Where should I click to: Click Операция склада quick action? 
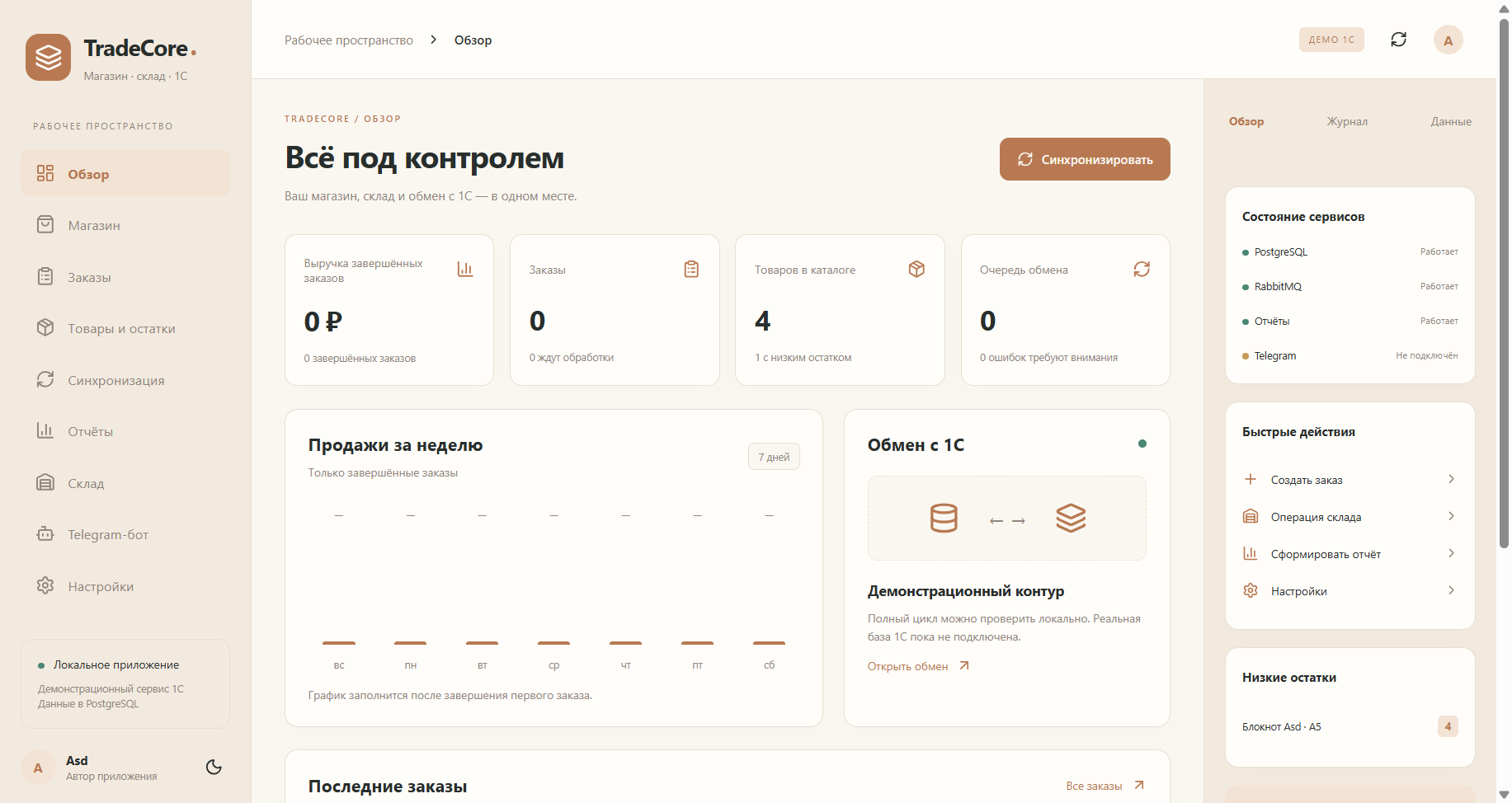[x=1349, y=517]
